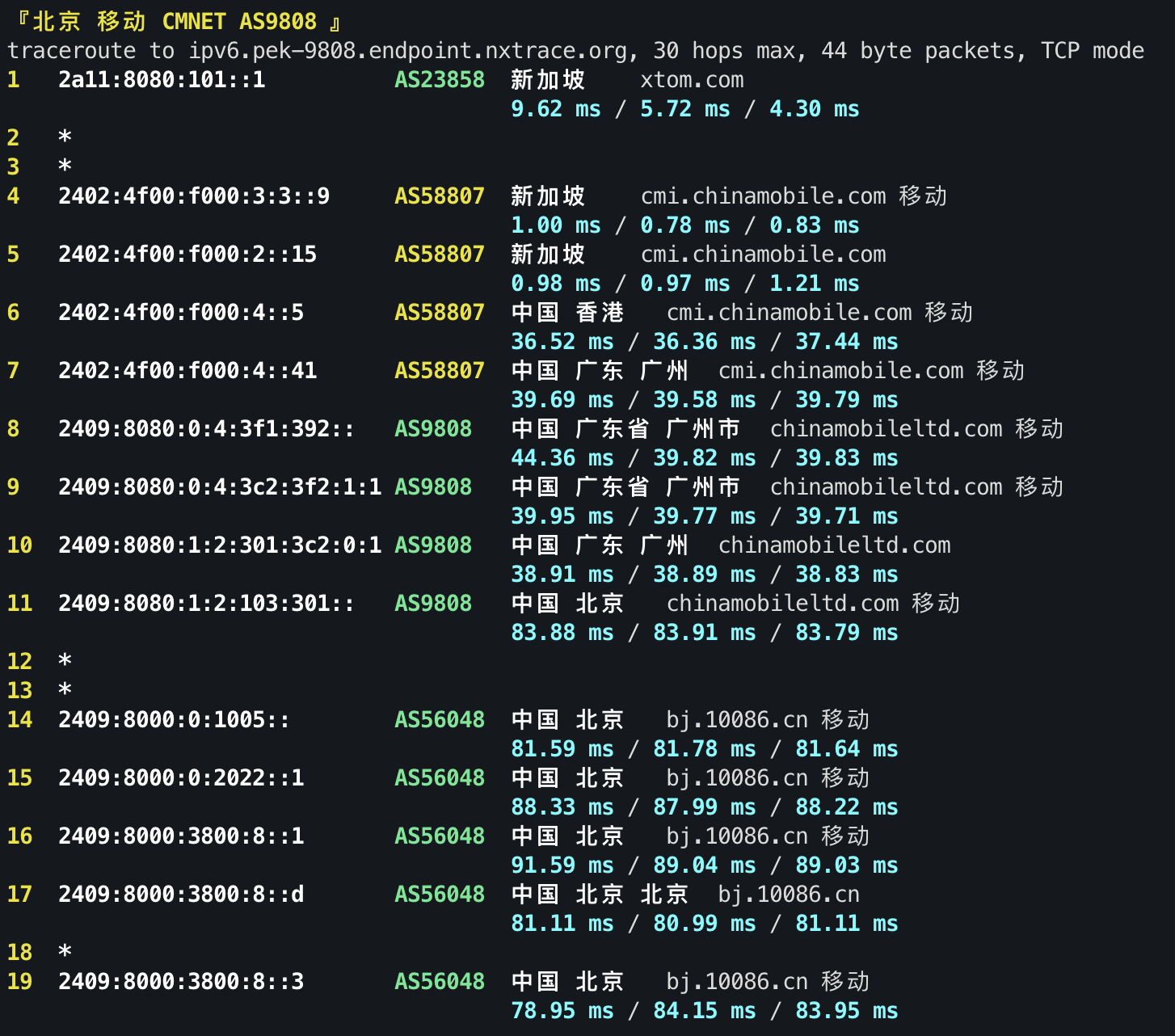Select the 78.95 ms latency value
The height and width of the screenshot is (1036, 1175).
562,1011
